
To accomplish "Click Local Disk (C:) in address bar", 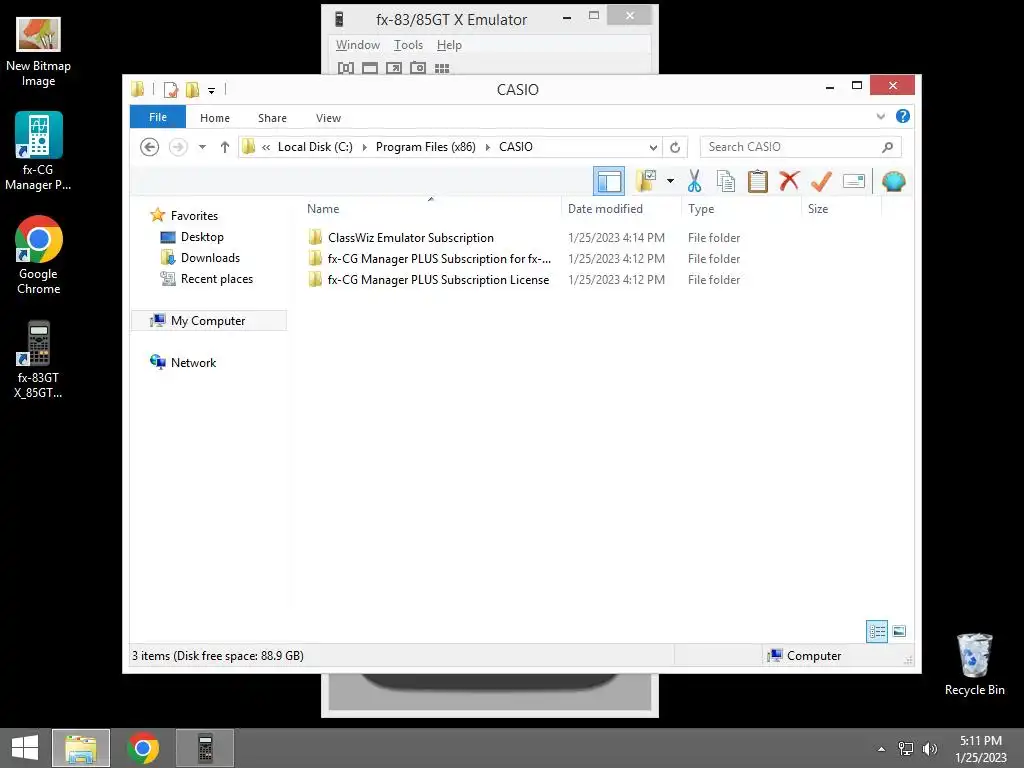I will pyautogui.click(x=315, y=147).
